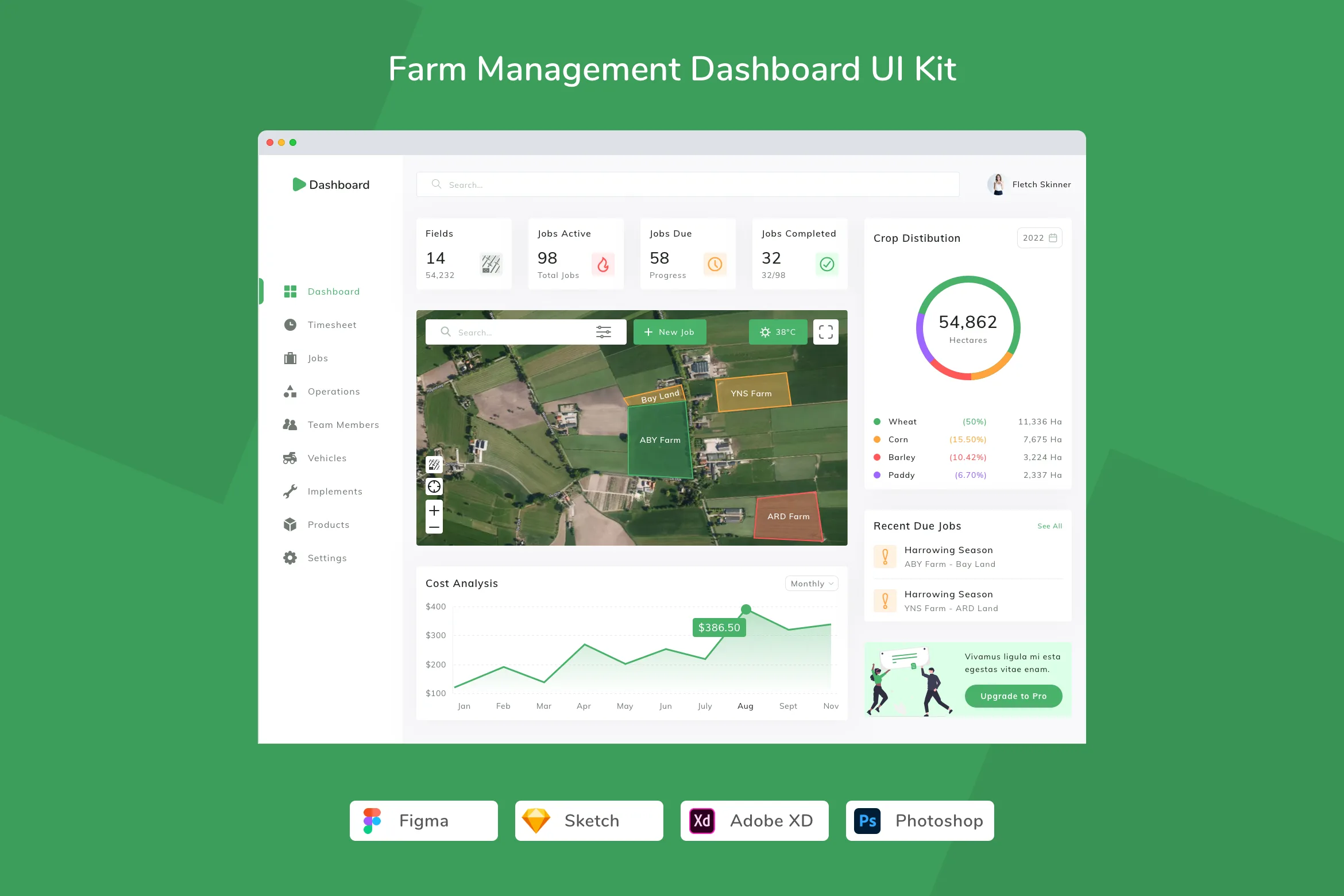Click See All under Recent Due Jobs
The image size is (1344, 896).
click(x=1049, y=526)
